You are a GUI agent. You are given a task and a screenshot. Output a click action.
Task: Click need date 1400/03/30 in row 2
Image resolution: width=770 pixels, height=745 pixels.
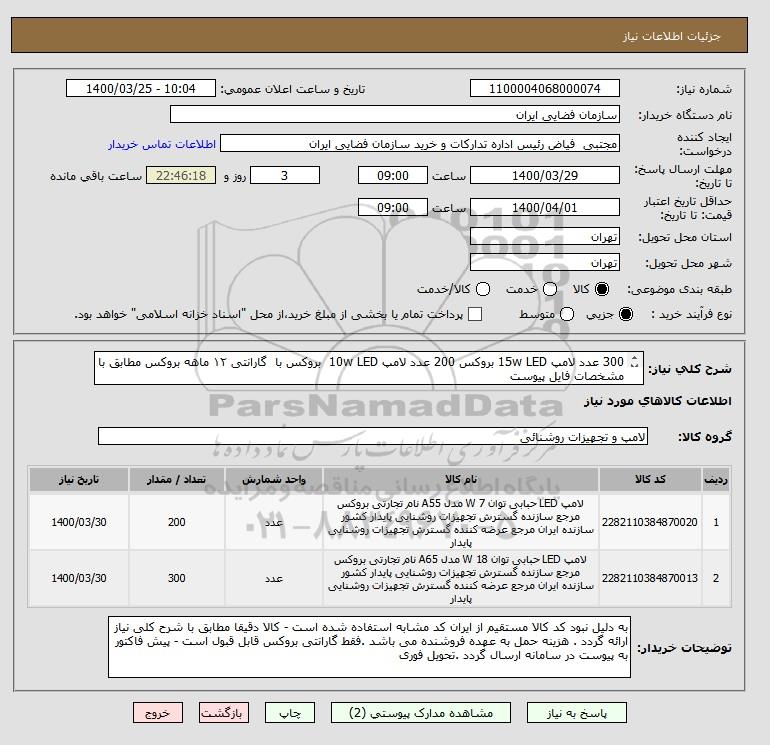click(x=79, y=578)
